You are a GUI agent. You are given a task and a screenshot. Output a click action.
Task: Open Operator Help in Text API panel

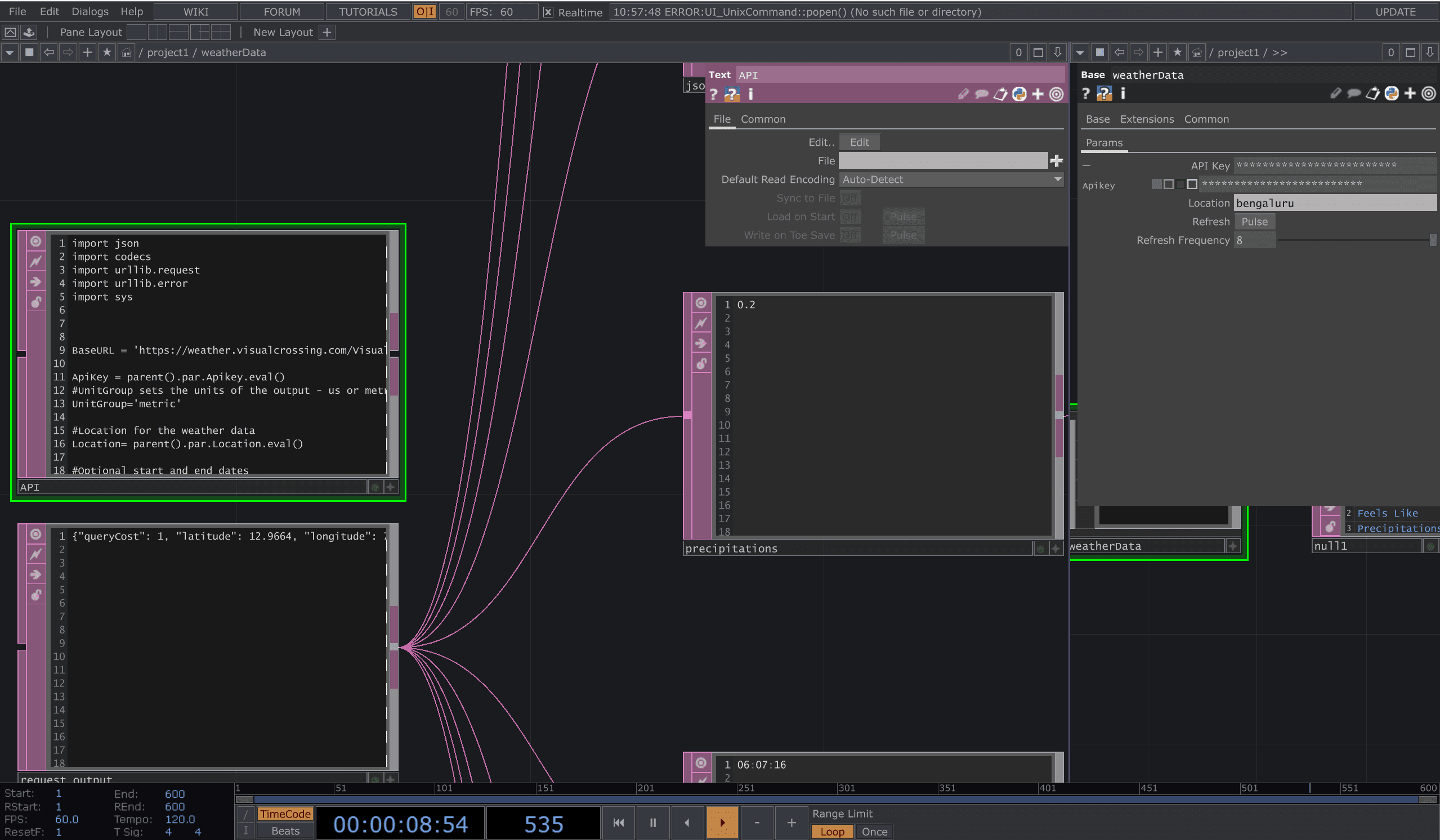713,94
